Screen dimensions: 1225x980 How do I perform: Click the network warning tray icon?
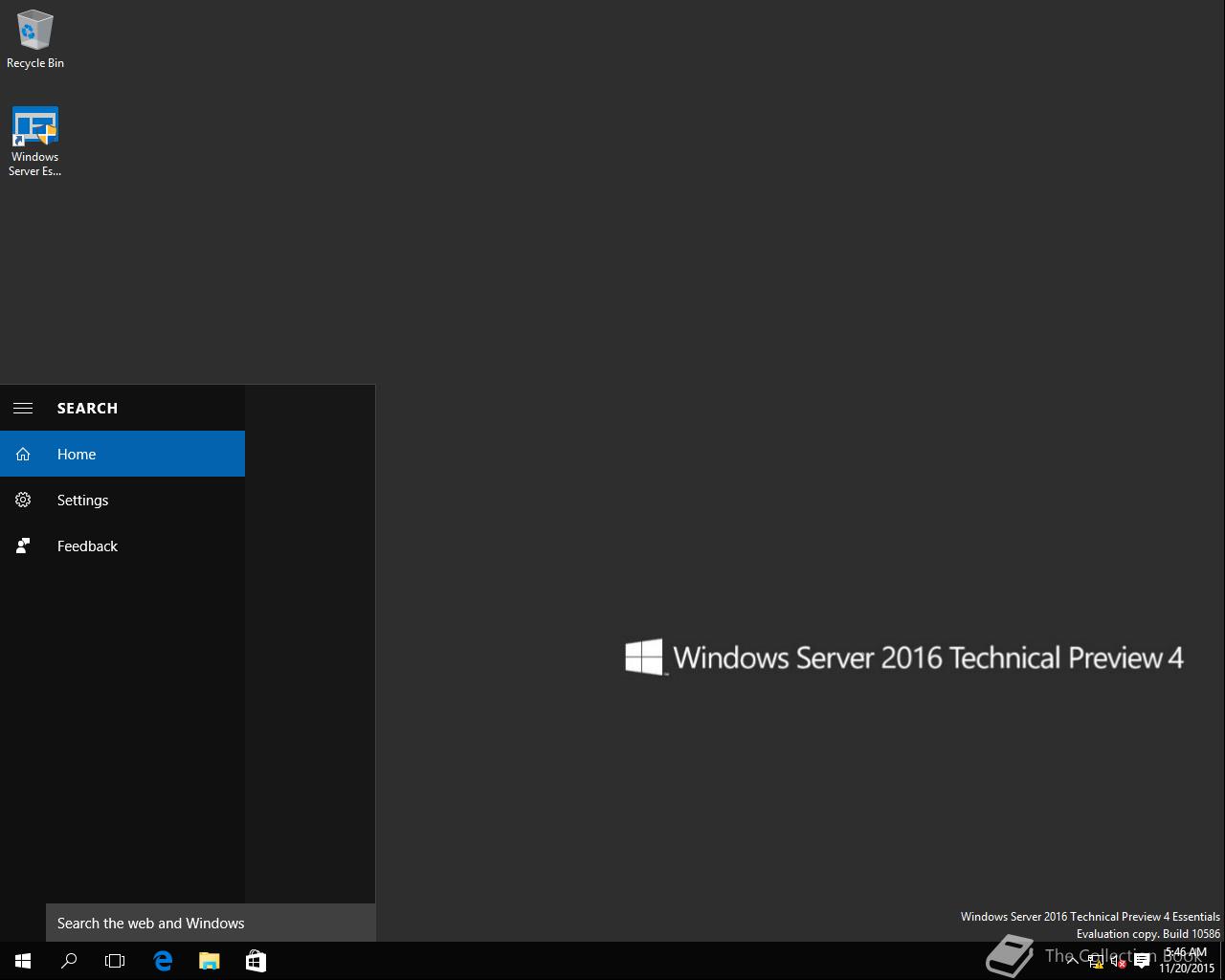[x=1096, y=961]
